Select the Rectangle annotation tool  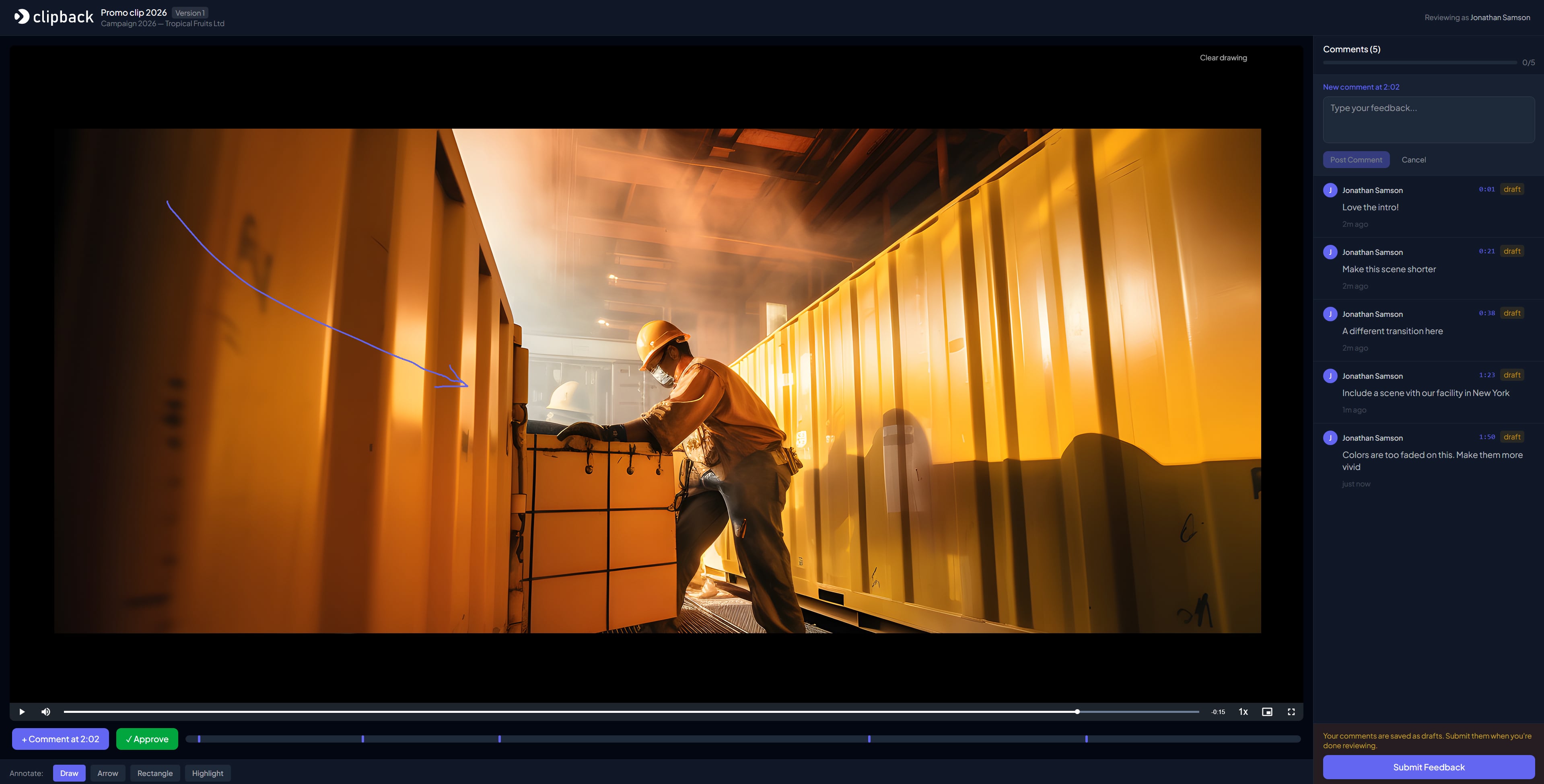tap(154, 773)
